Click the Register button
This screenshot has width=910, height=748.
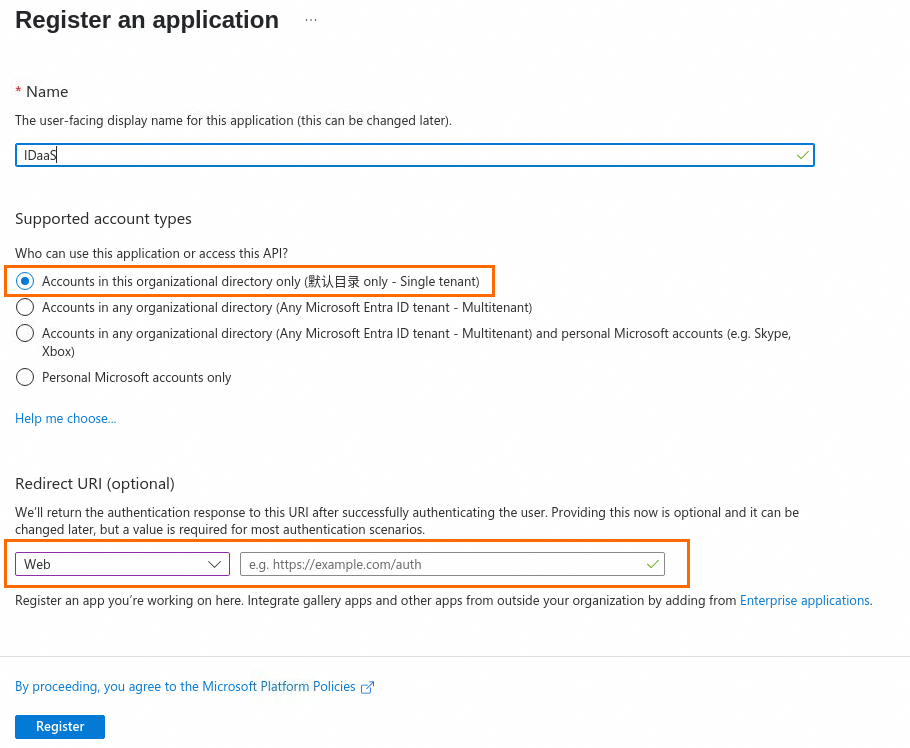[x=60, y=727]
